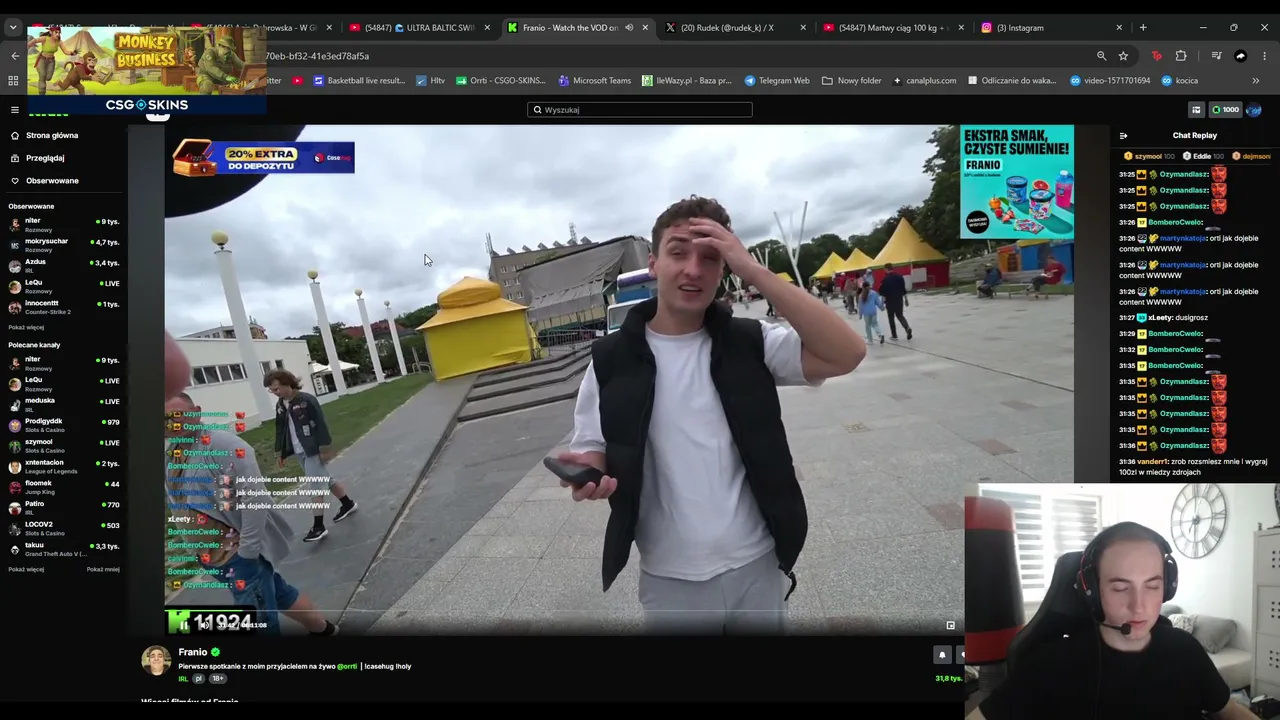Open the Franio channel name link

[193, 652]
